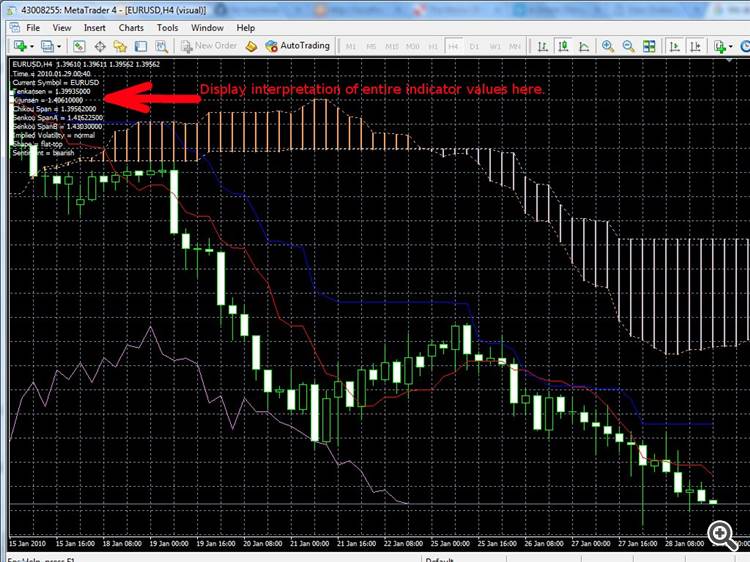This screenshot has height=562, width=750.
Task: Click the New Chart icon
Action: click(20, 46)
